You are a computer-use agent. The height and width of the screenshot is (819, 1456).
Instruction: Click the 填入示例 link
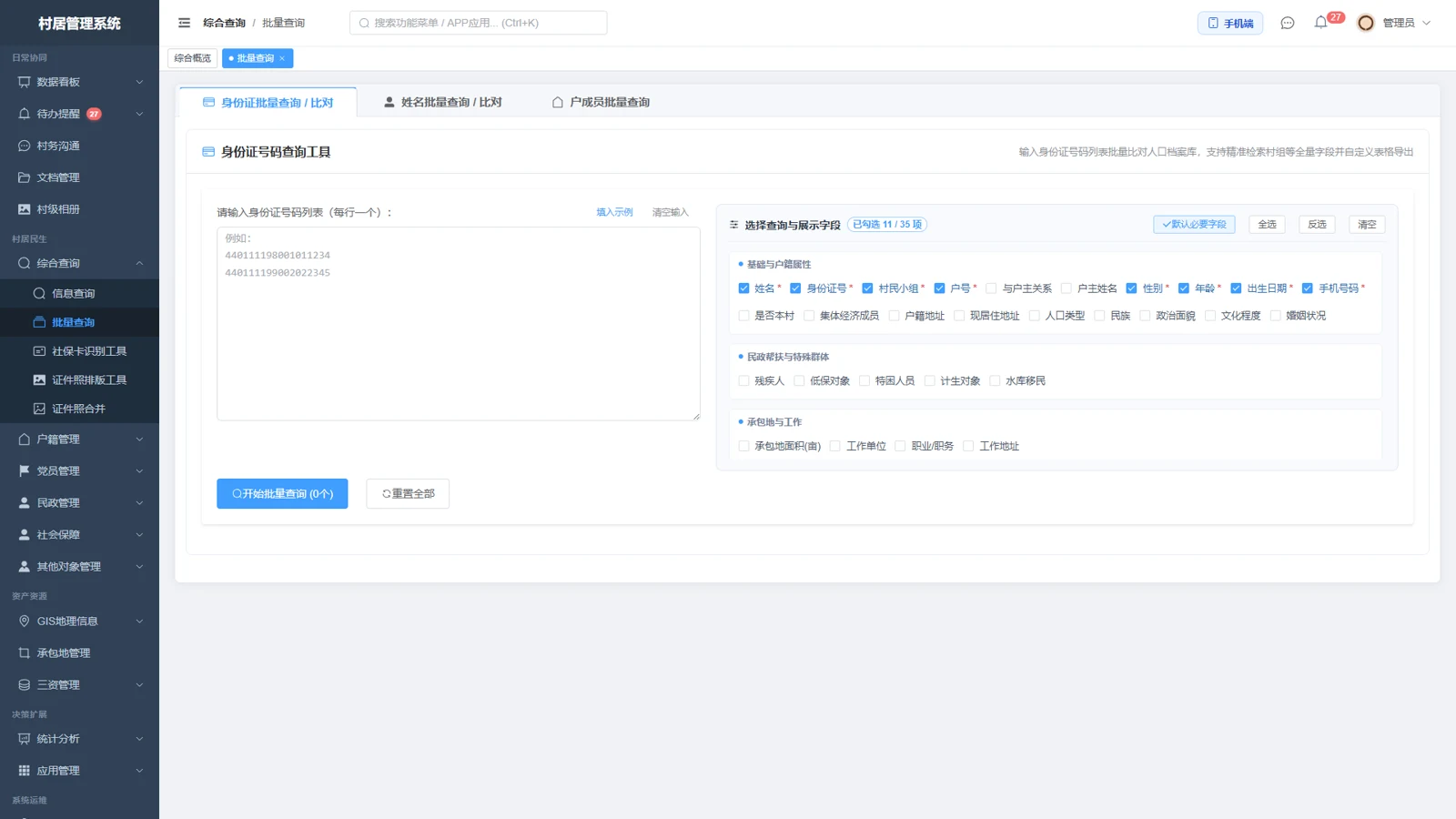pyautogui.click(x=614, y=212)
